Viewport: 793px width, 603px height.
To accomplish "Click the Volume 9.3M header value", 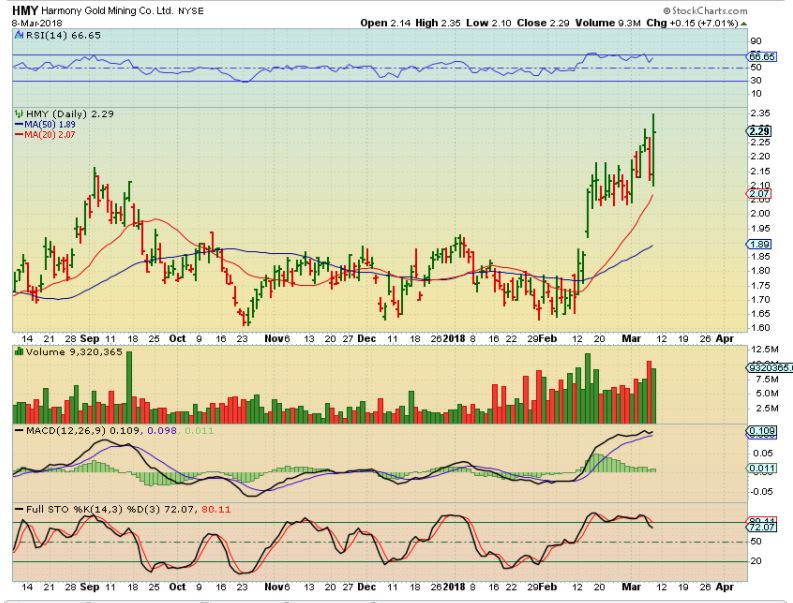I will 608,23.
